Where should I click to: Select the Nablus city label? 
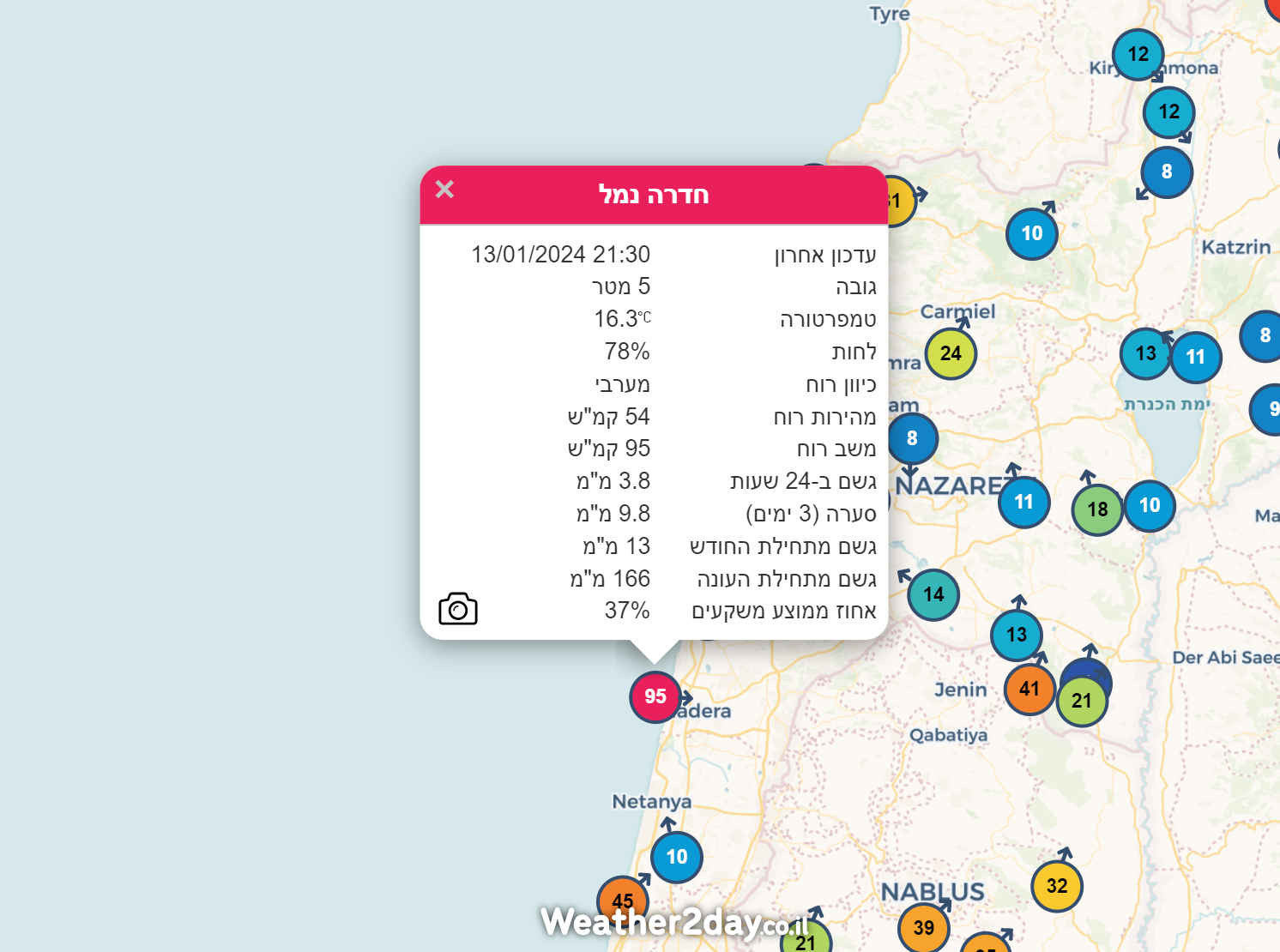pyautogui.click(x=932, y=892)
